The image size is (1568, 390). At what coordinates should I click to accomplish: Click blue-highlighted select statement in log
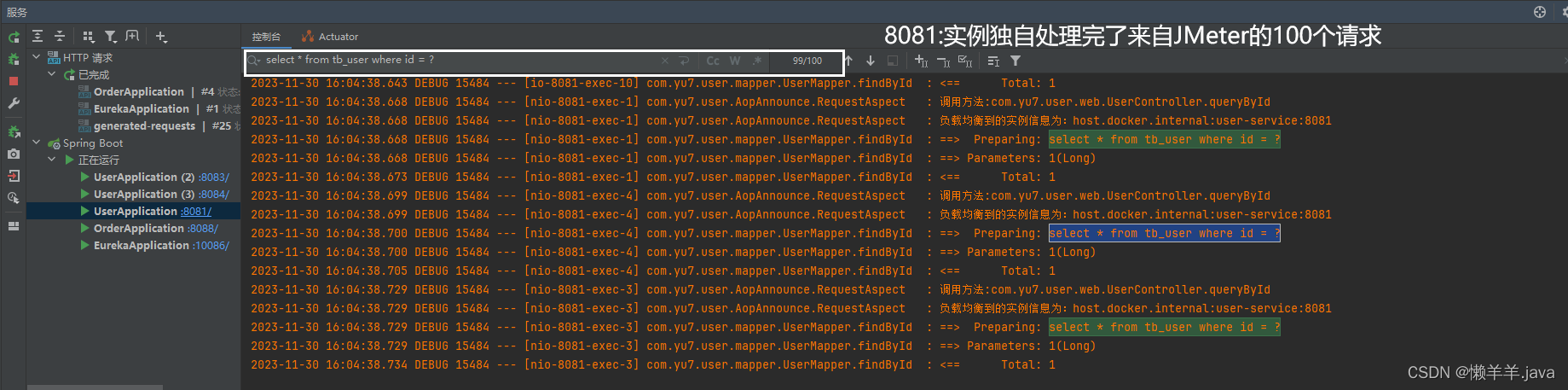[x=1164, y=233]
